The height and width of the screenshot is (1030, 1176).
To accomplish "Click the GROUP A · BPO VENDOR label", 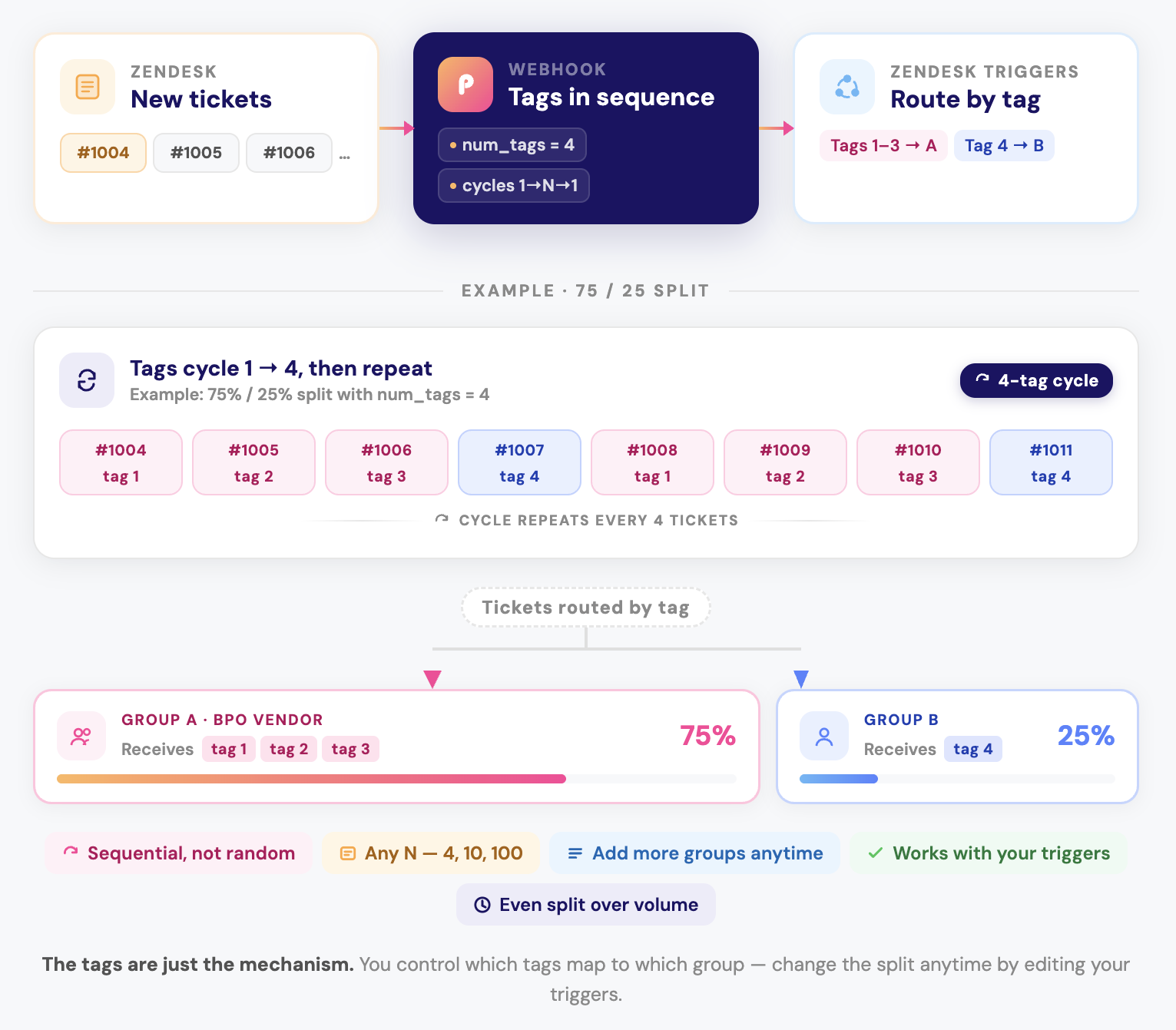I will click(222, 720).
